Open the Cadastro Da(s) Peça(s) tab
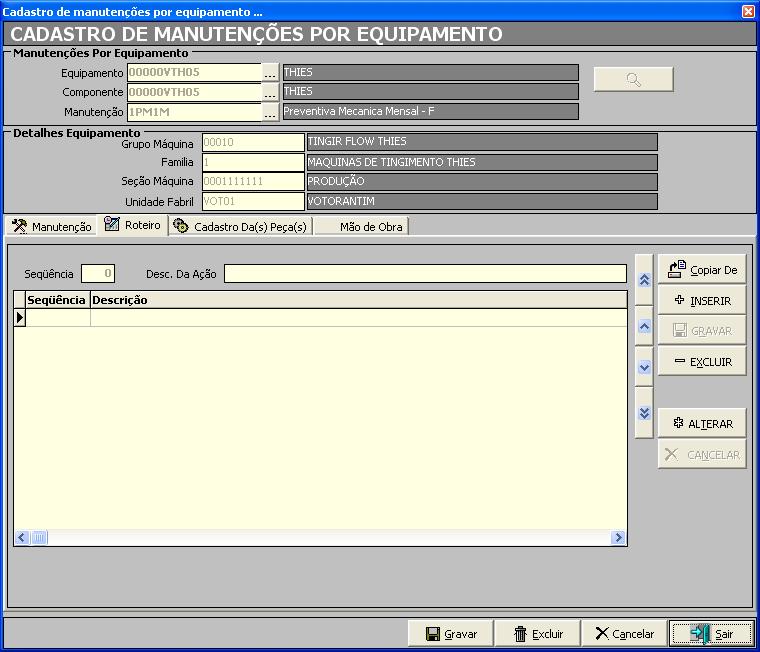The width and height of the screenshot is (760, 652). pyautogui.click(x=240, y=227)
